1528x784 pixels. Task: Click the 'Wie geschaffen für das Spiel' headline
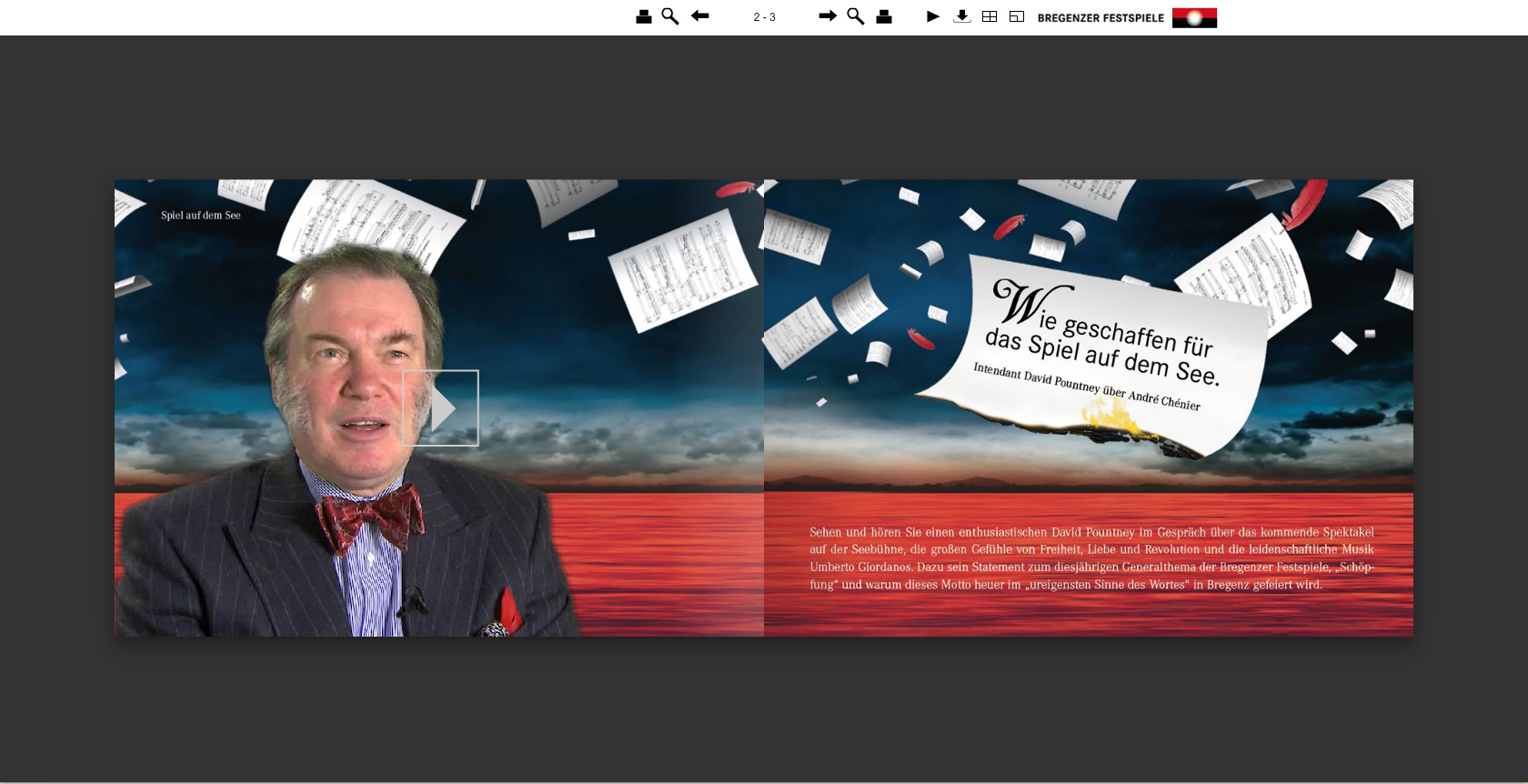(1102, 334)
